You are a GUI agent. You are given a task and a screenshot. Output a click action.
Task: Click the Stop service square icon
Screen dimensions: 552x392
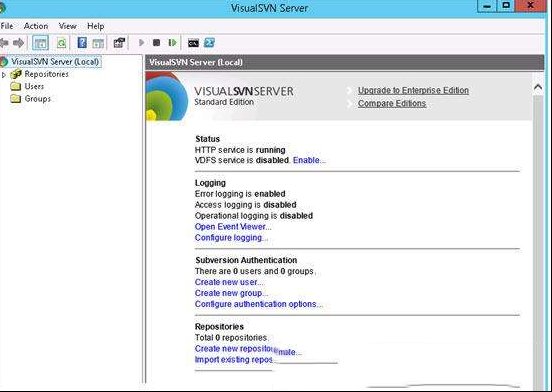(x=157, y=43)
